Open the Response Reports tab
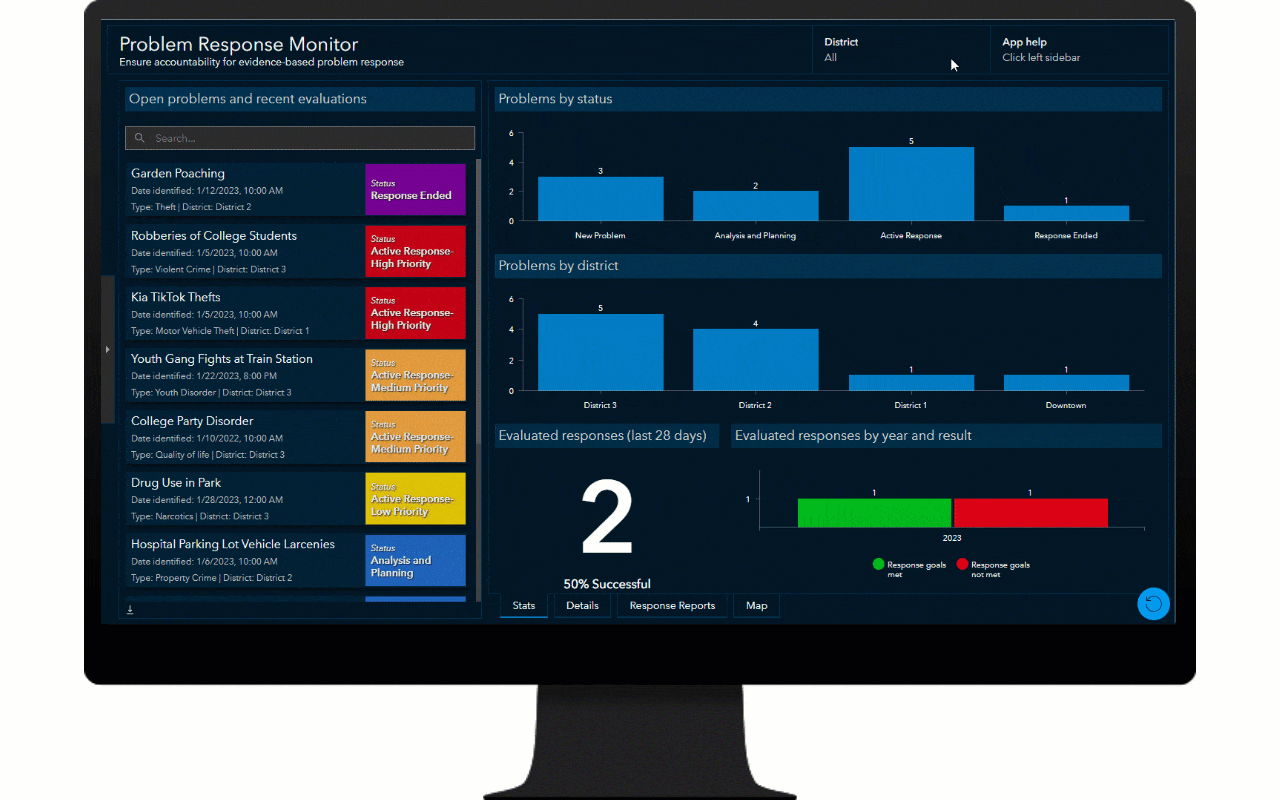This screenshot has width=1280, height=800. click(671, 605)
